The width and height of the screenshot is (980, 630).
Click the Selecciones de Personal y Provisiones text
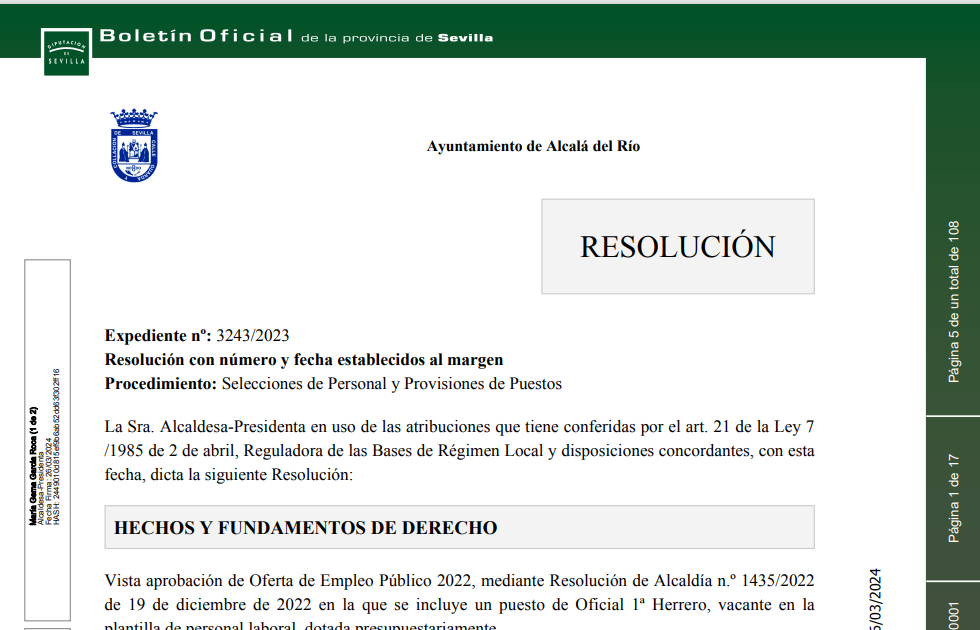pos(391,383)
